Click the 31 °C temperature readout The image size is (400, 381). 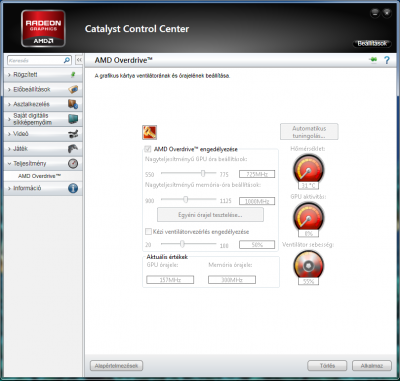[308, 186]
